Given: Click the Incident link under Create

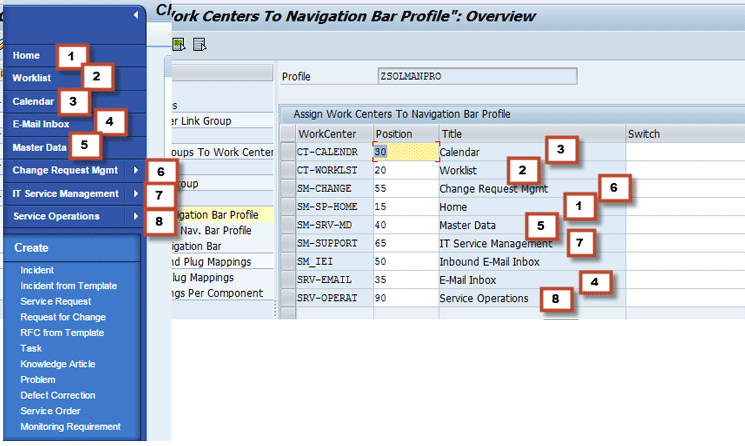Looking at the screenshot, I should [x=38, y=270].
